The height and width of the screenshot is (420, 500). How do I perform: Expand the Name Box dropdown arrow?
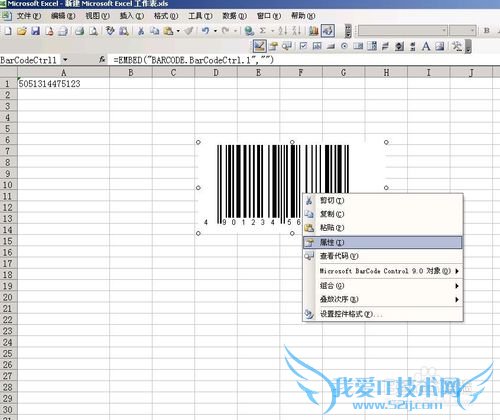click(x=65, y=60)
